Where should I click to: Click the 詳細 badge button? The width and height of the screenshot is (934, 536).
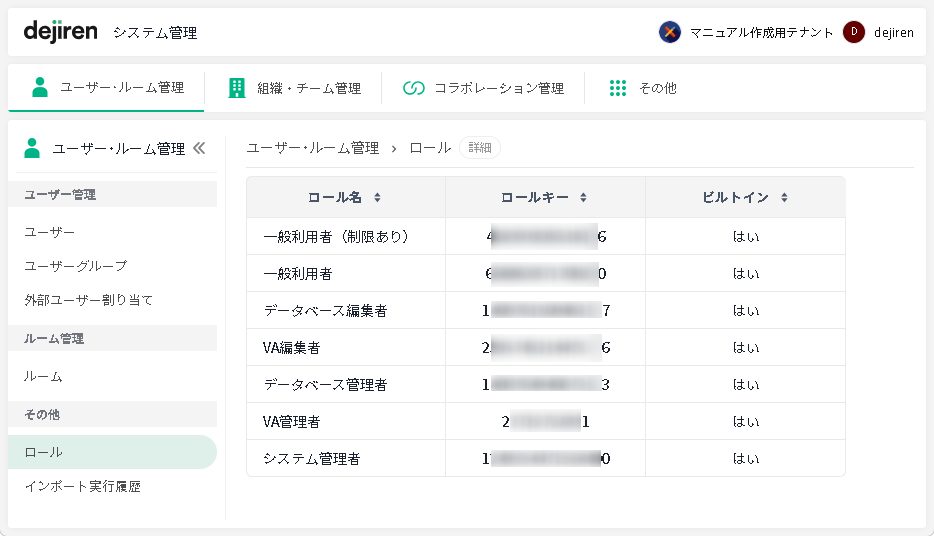480,148
